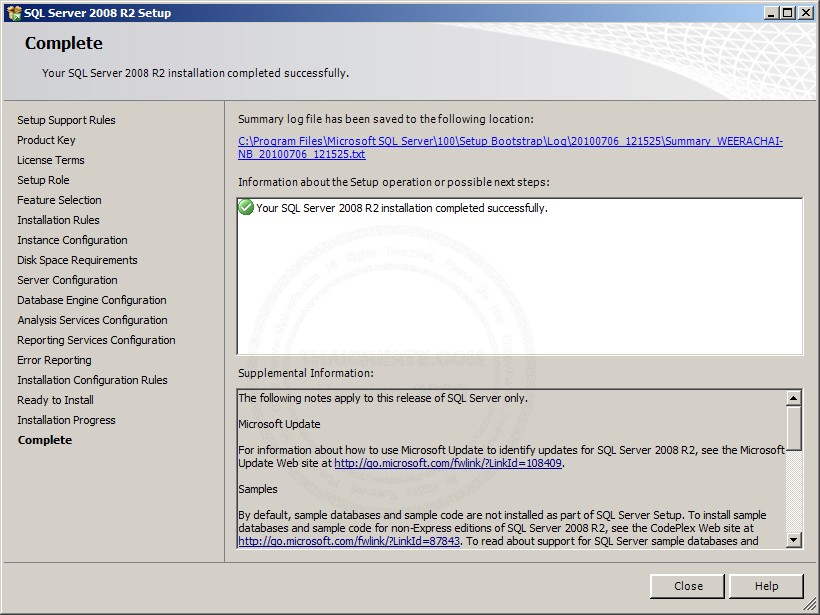Image resolution: width=820 pixels, height=615 pixels.
Task: Select Disk Space Requirements step
Action: pyautogui.click(x=77, y=260)
